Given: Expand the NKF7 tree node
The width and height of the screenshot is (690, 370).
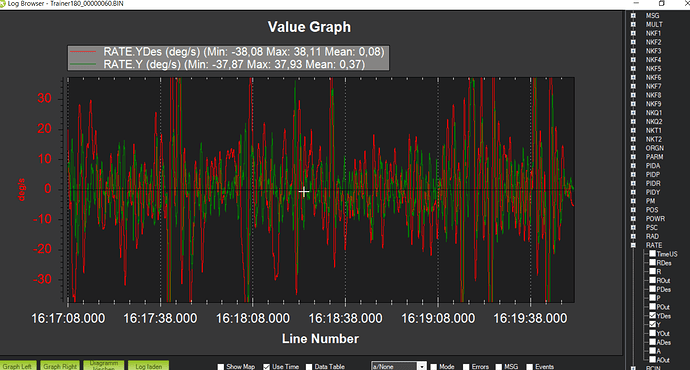Looking at the screenshot, I should coord(633,86).
